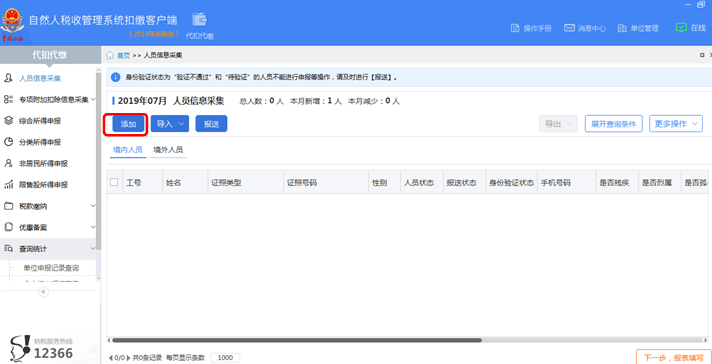Open the 代扣代缴 wallet icon in header

click(x=199, y=20)
